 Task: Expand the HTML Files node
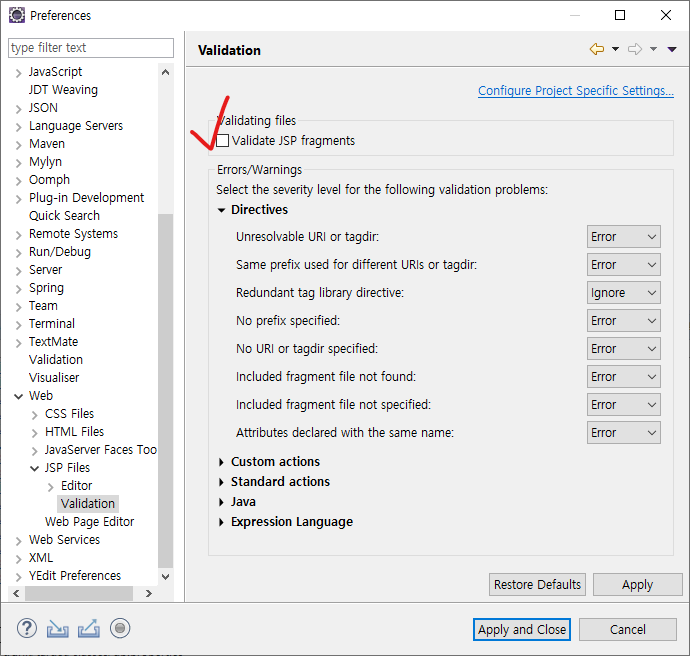[35, 433]
